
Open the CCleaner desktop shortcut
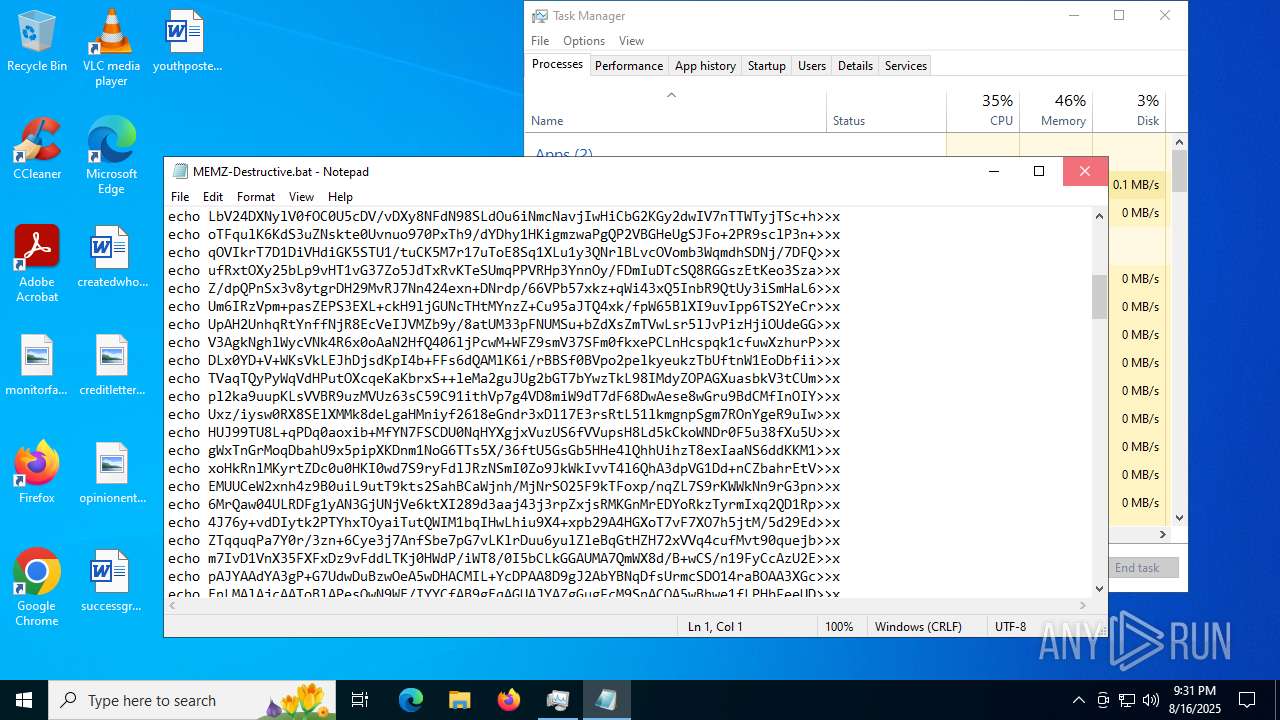point(37,149)
